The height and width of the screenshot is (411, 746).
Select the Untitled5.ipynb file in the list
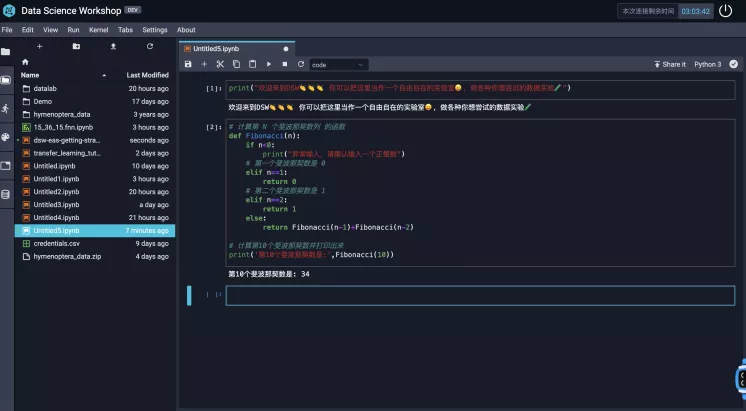pos(95,230)
